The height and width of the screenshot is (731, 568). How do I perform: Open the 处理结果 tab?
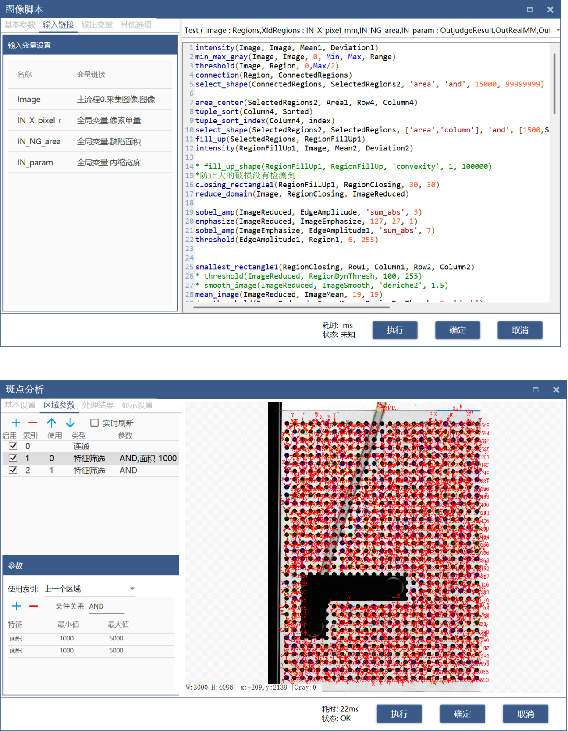(x=97, y=405)
